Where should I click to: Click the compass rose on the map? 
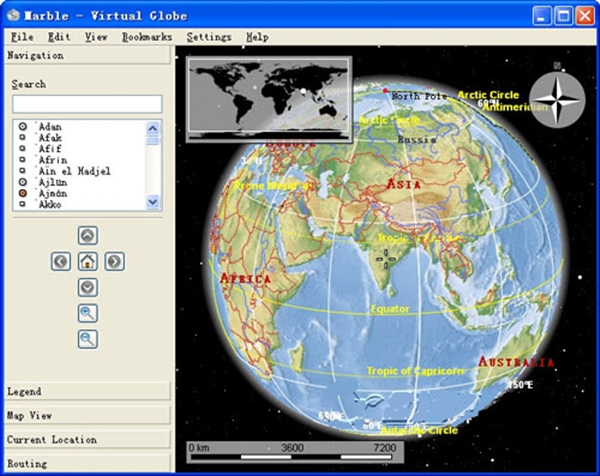(558, 100)
